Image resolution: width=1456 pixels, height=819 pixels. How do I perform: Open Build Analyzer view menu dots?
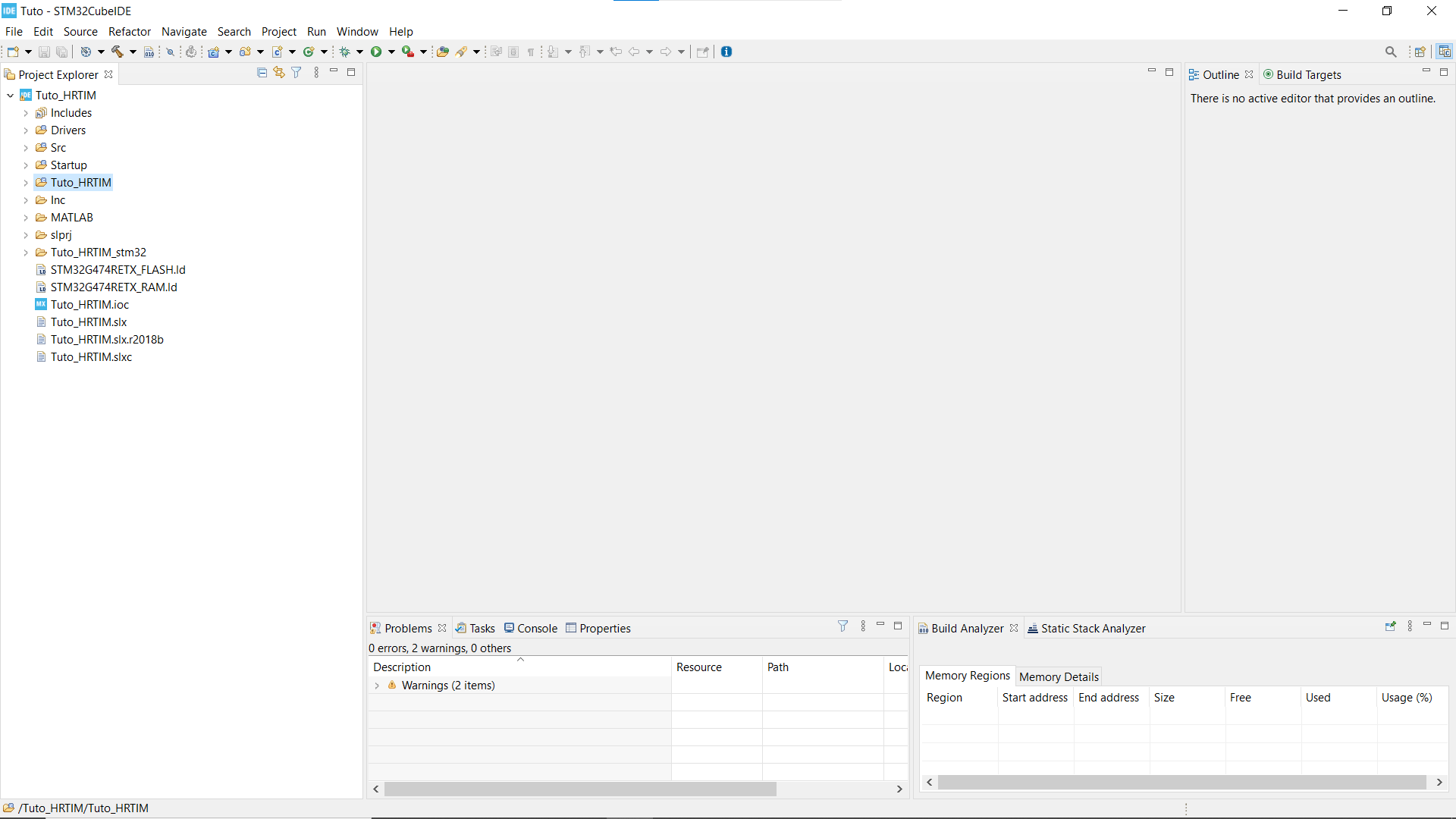click(x=1410, y=626)
